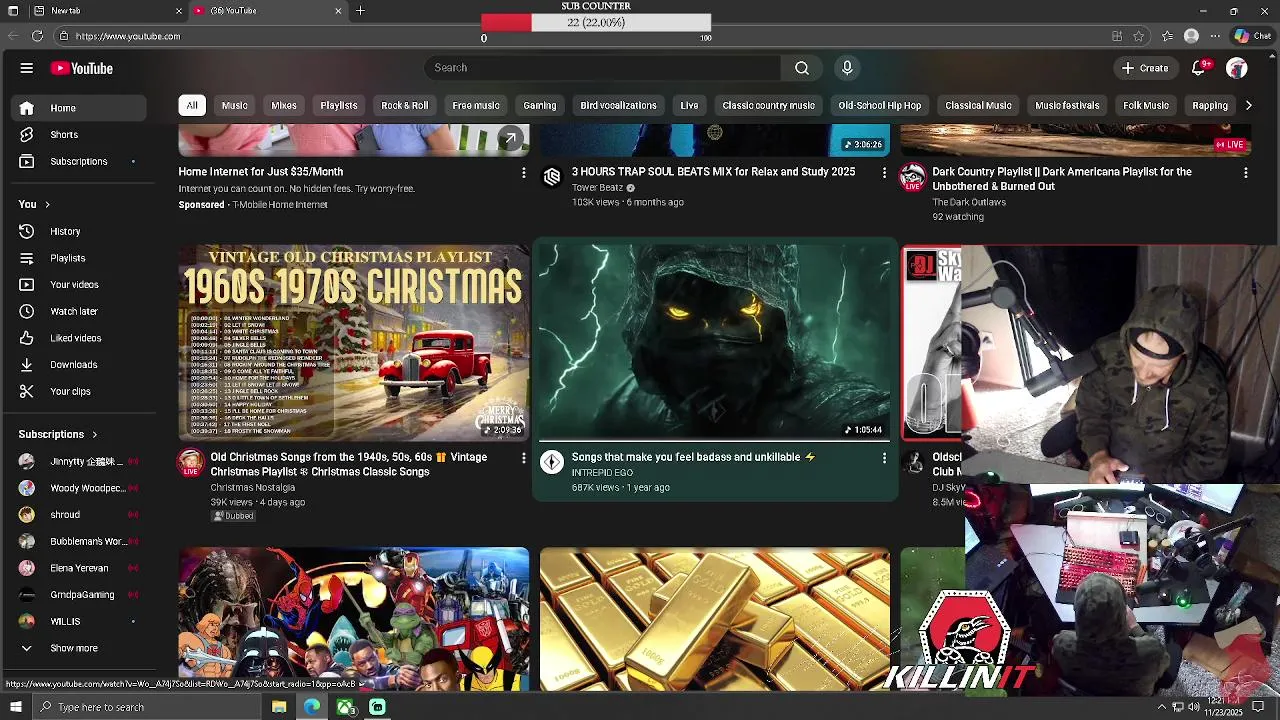Open Songs that make you feel badass title
Viewport: 1280px width, 720px height.
(694, 457)
